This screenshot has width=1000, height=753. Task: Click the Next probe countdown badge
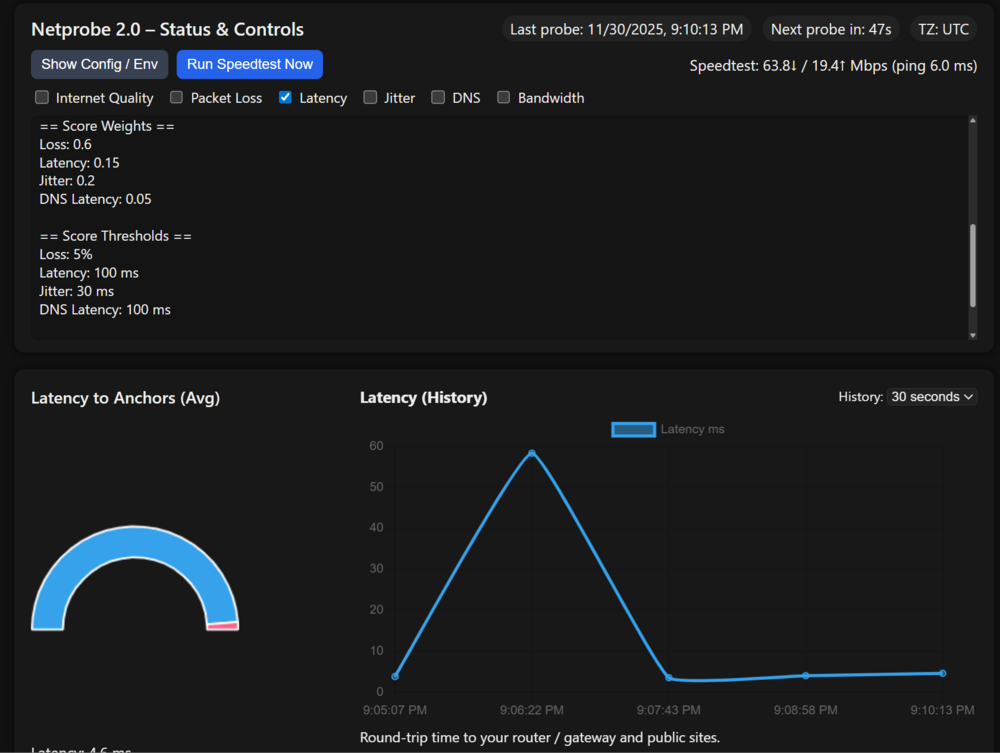pos(831,29)
